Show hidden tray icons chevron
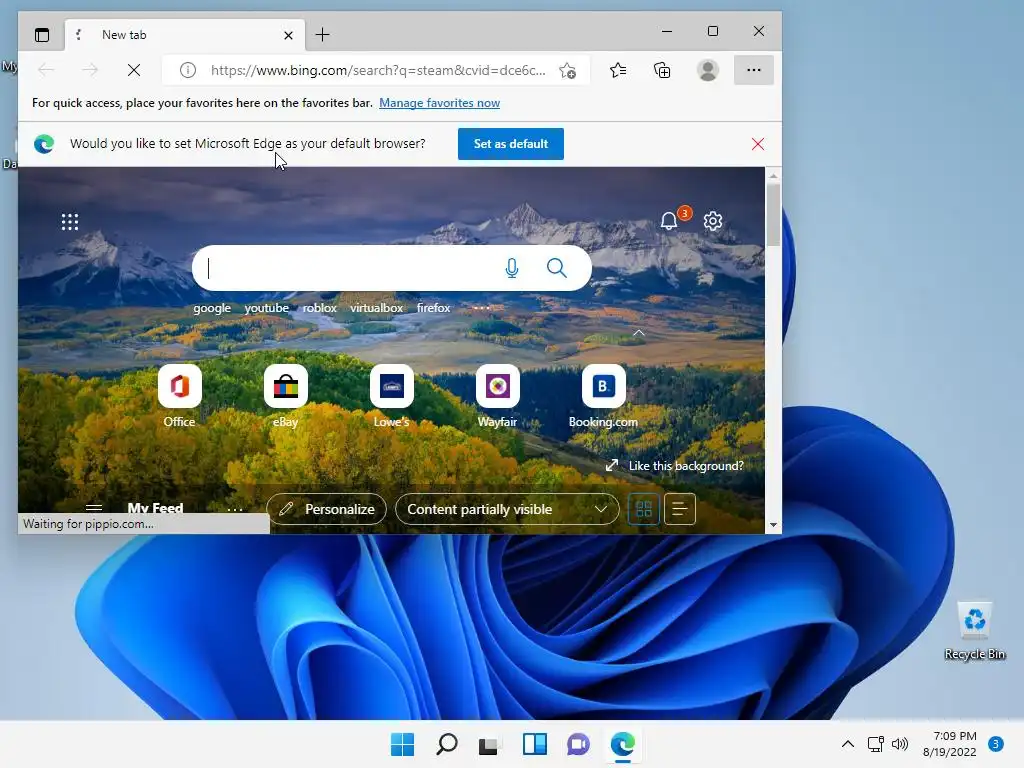 pos(848,744)
